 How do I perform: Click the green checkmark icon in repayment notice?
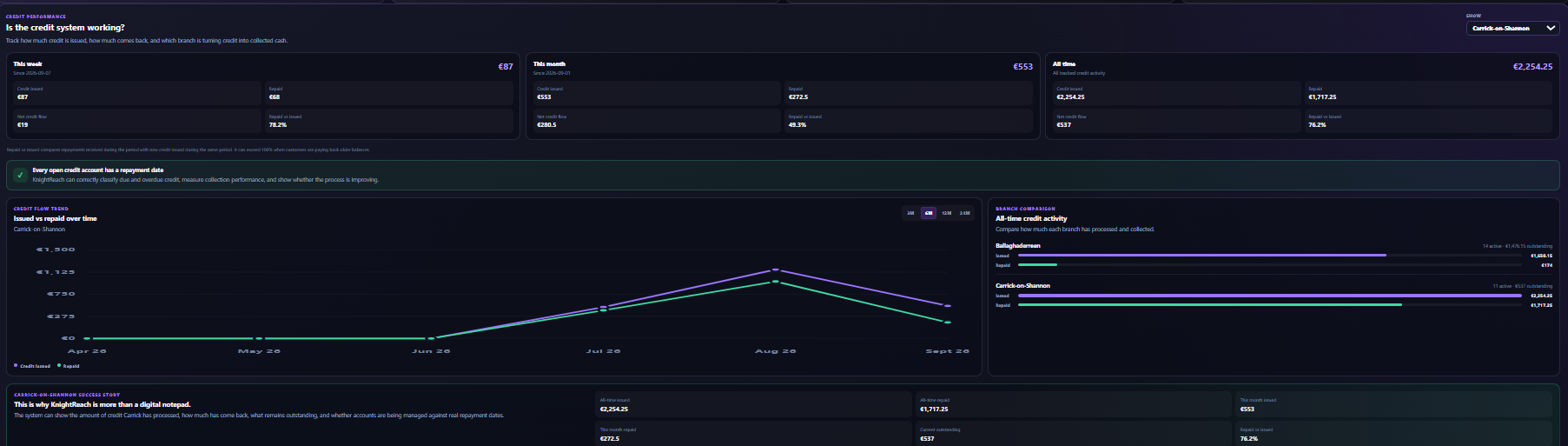[x=20, y=175]
